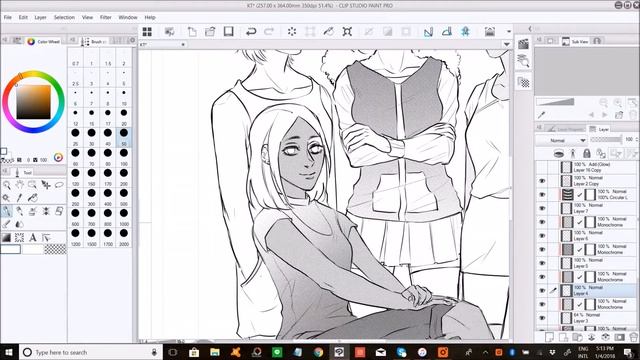Switch to the Sub View tab
Viewport: 640px width, 360px height.
tap(575, 41)
